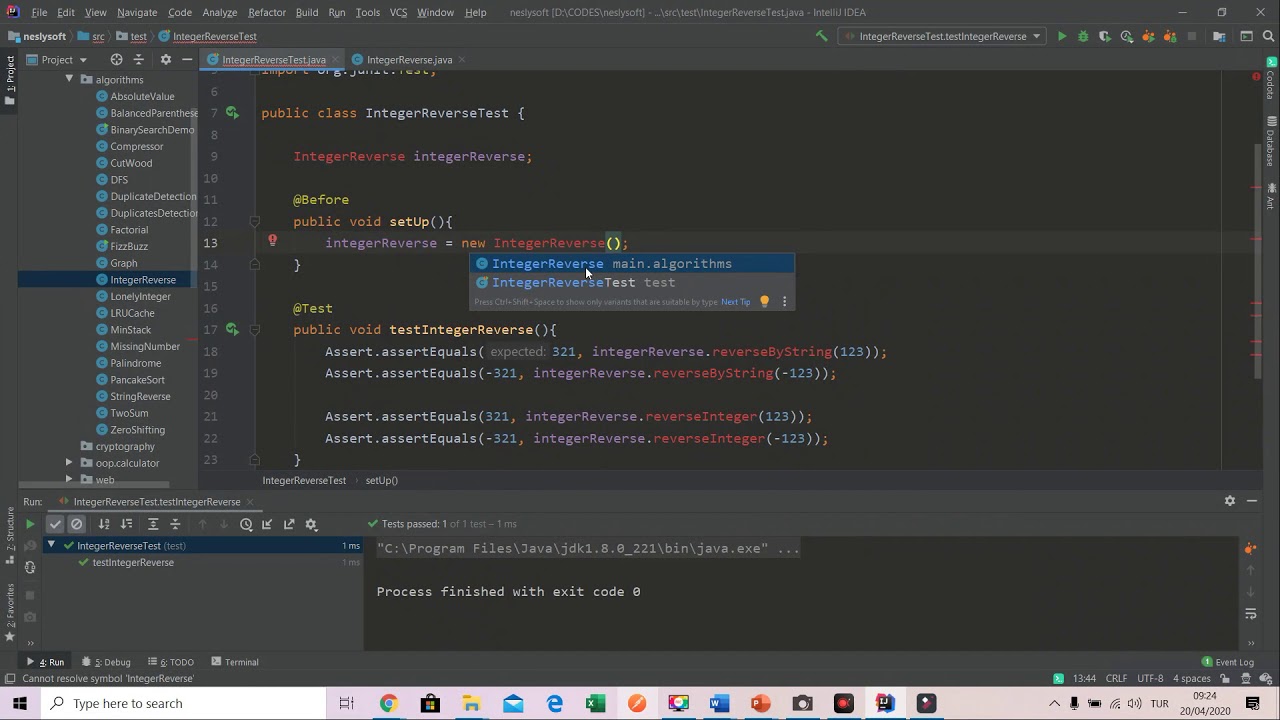Toggle show passed tests
Screen dimensions: 1280x720
pyautogui.click(x=55, y=524)
